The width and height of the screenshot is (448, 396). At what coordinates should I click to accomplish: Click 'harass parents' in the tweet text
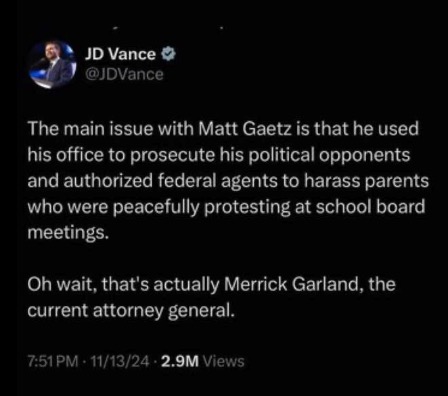click(x=366, y=181)
